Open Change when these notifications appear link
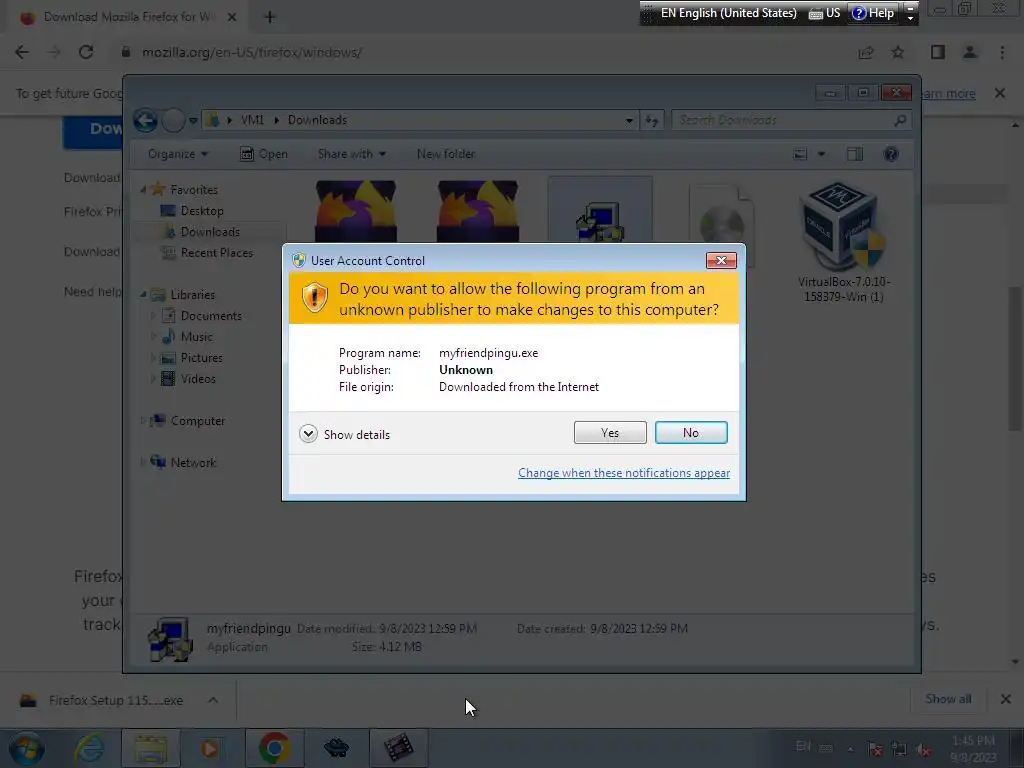1024x768 pixels. point(624,473)
